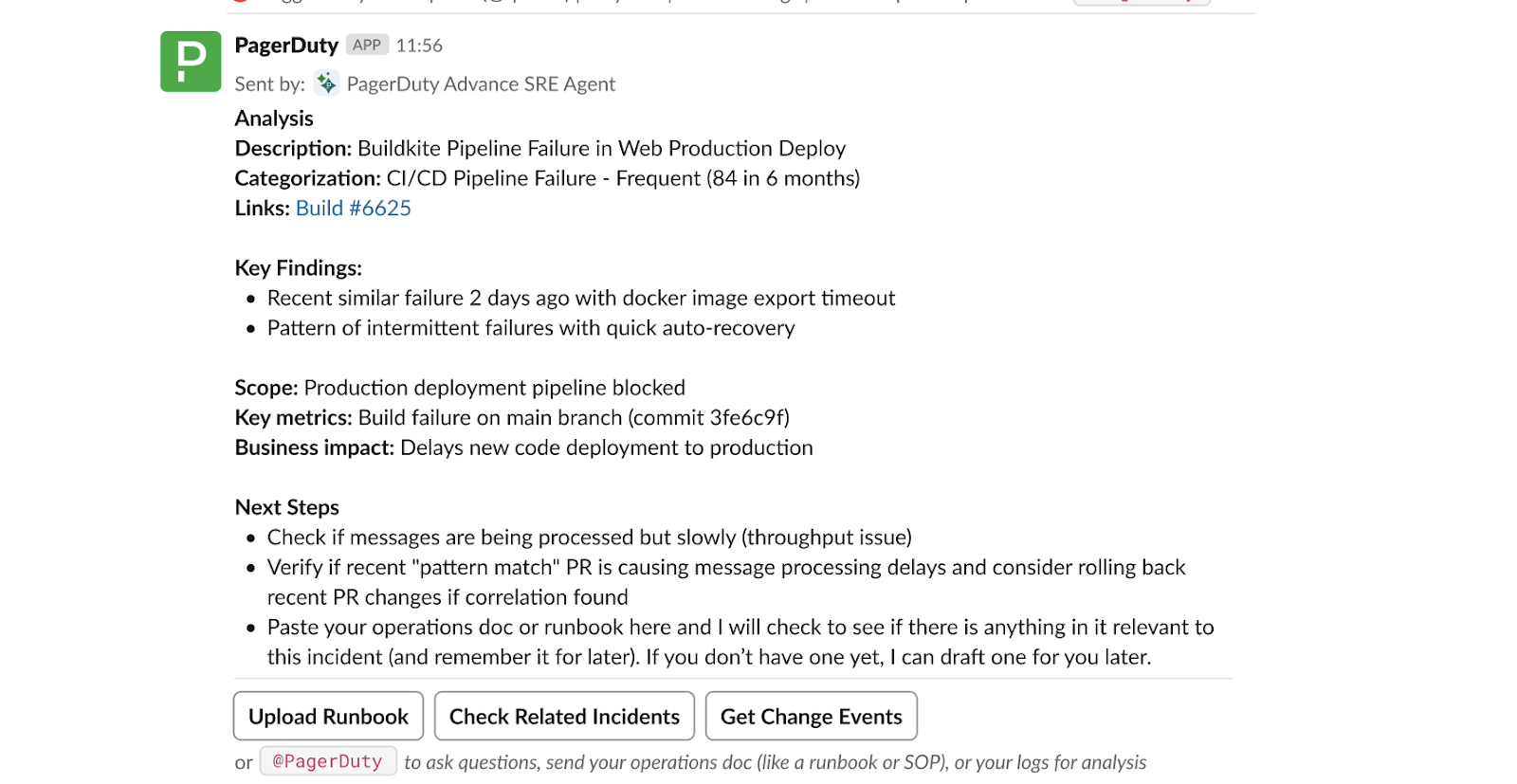
Task: Click the docker image export timeout bullet
Action: (580, 298)
